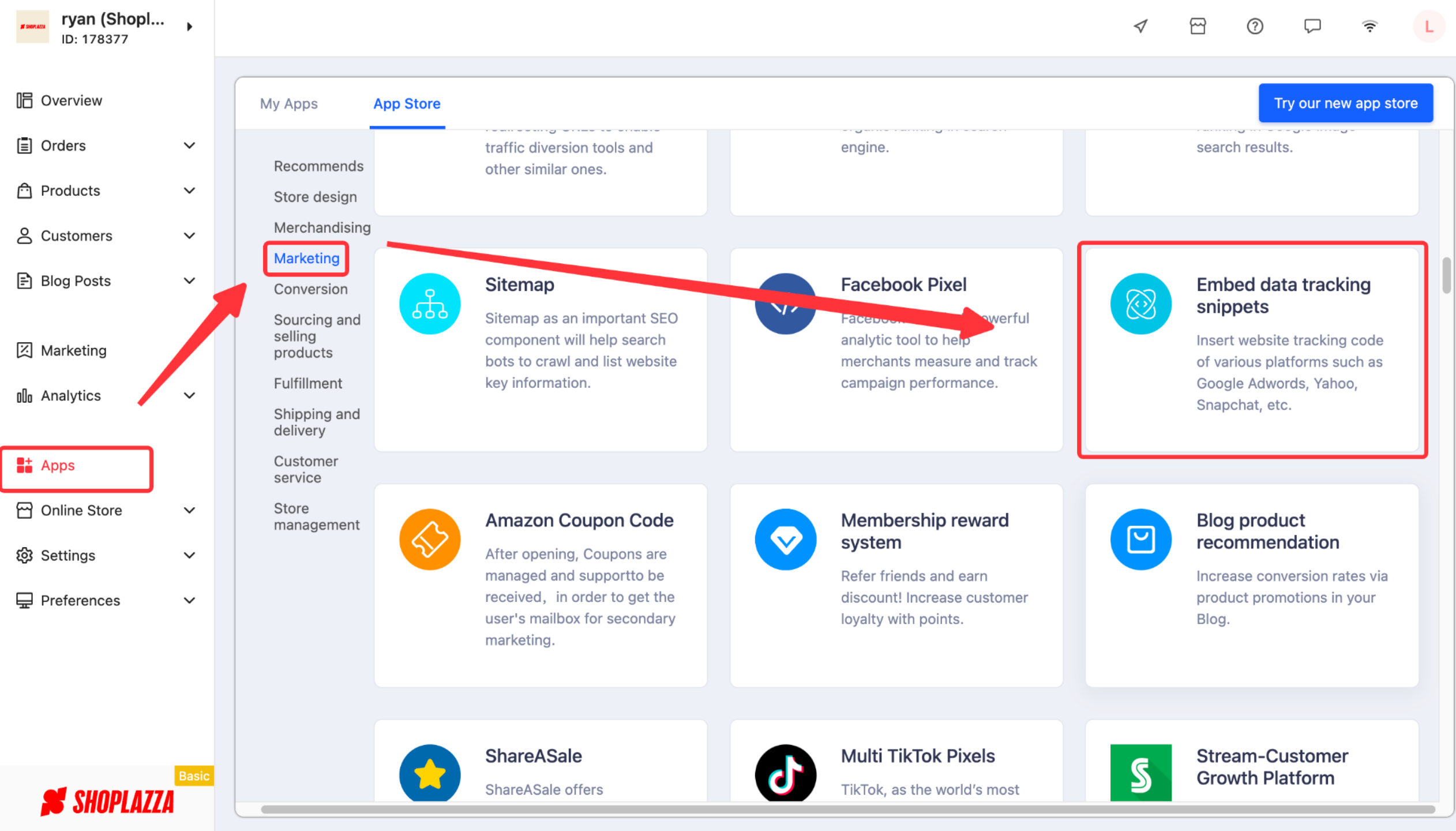This screenshot has width=1456, height=831.
Task: Click the Marketing chart icon in sidebar
Action: [x=24, y=350]
